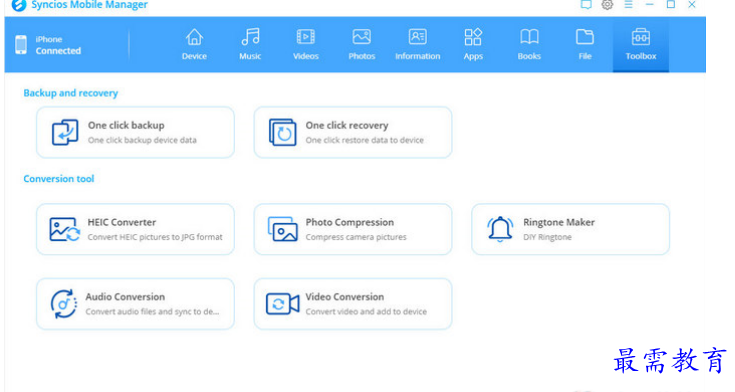Open Ringtone Maker title
735x392 pixels.
[x=559, y=222]
